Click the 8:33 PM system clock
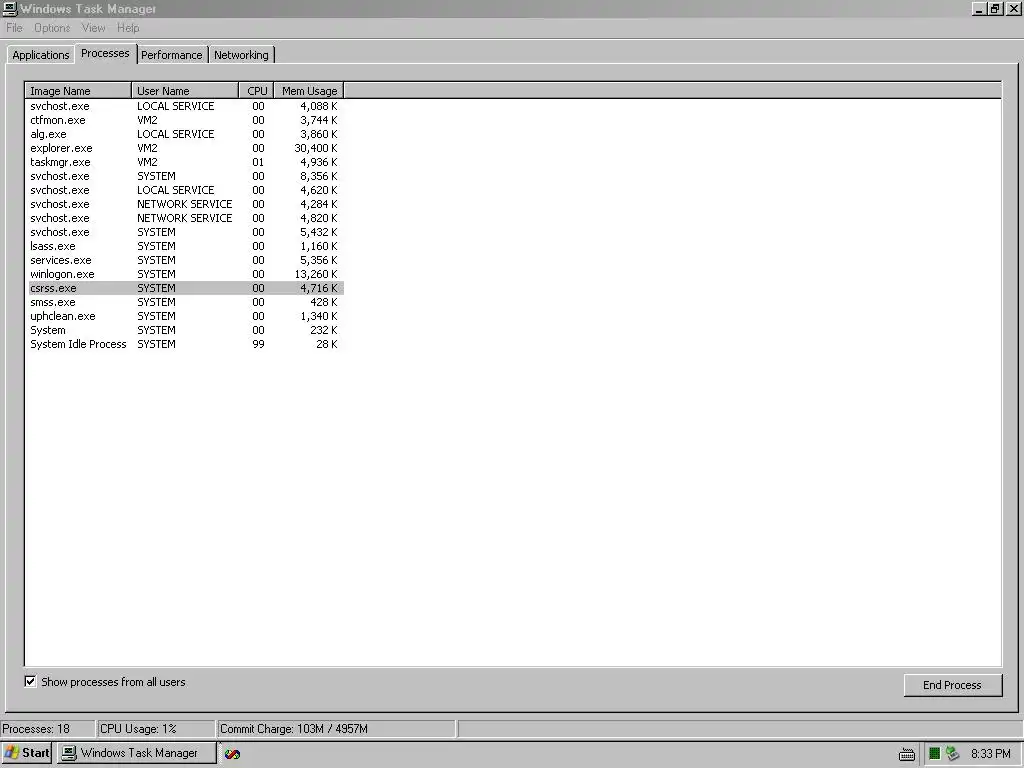The width and height of the screenshot is (1024, 768). (x=990, y=754)
